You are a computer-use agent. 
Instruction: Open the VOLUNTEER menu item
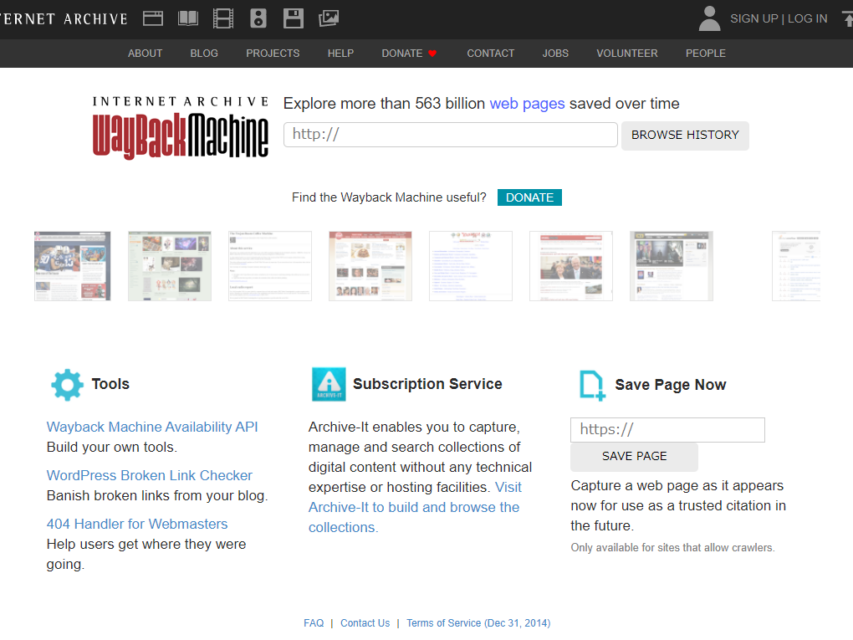(627, 53)
